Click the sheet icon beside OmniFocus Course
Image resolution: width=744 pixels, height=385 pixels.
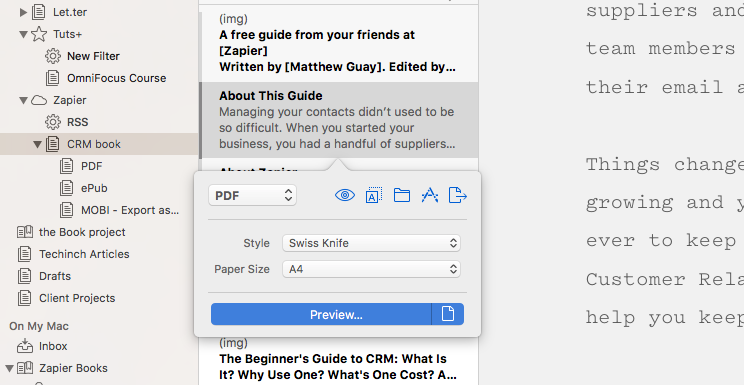point(53,78)
